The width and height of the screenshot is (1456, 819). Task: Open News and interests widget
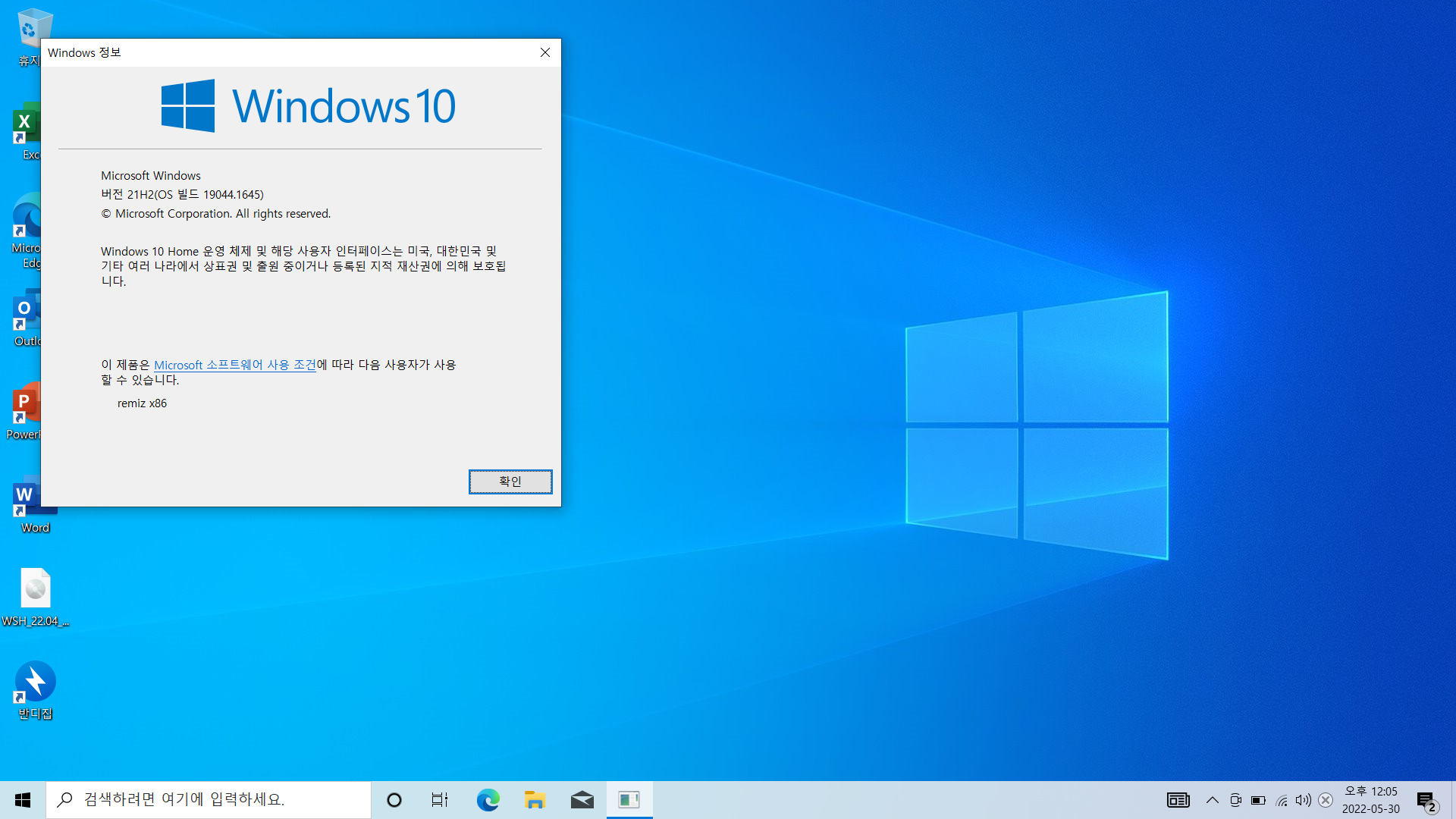click(1178, 800)
